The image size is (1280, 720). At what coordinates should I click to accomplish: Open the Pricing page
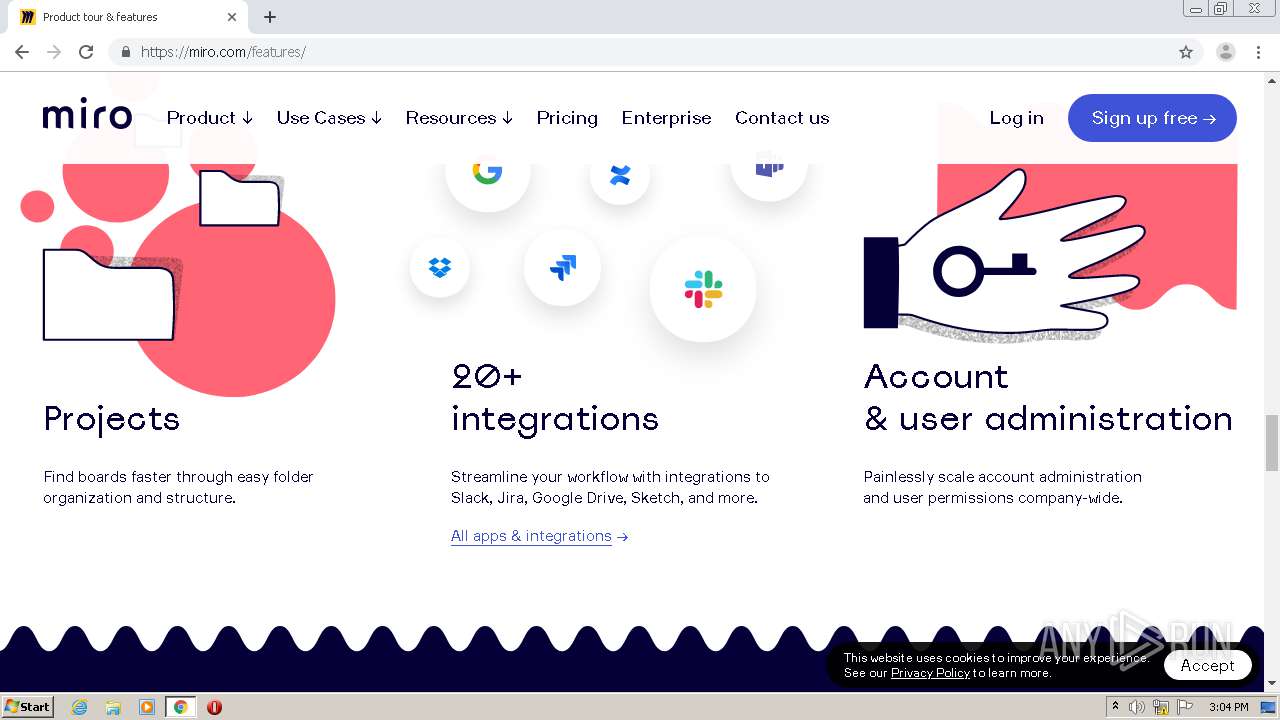click(x=567, y=118)
